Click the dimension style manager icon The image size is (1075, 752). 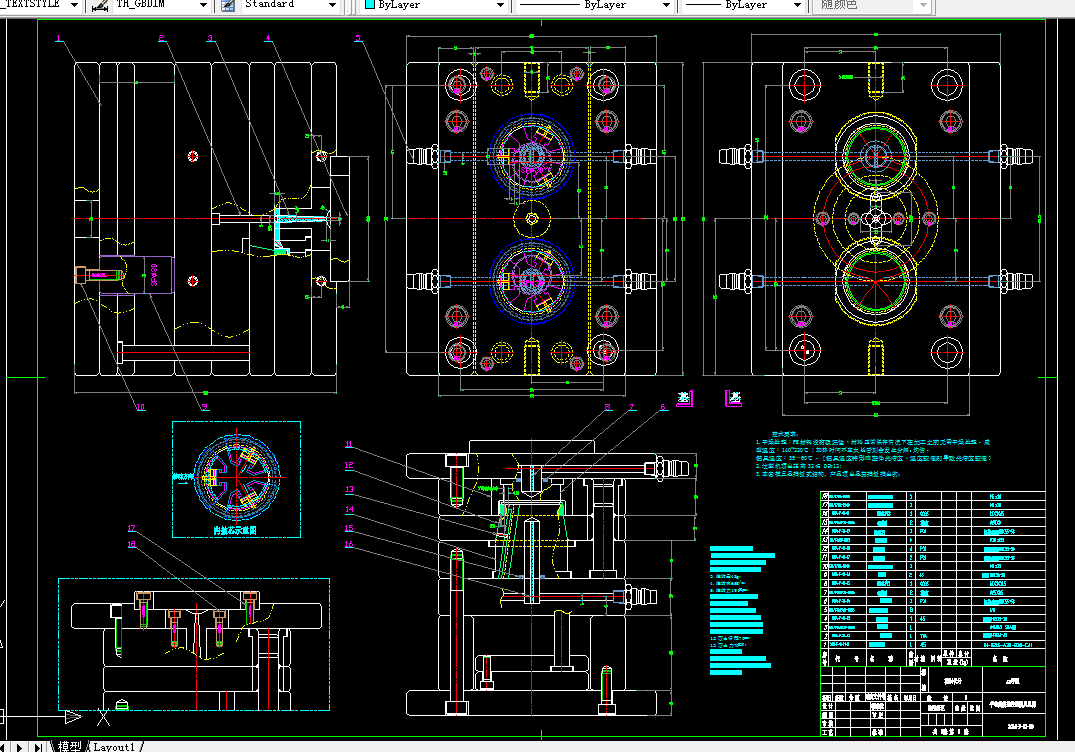(100, 5)
